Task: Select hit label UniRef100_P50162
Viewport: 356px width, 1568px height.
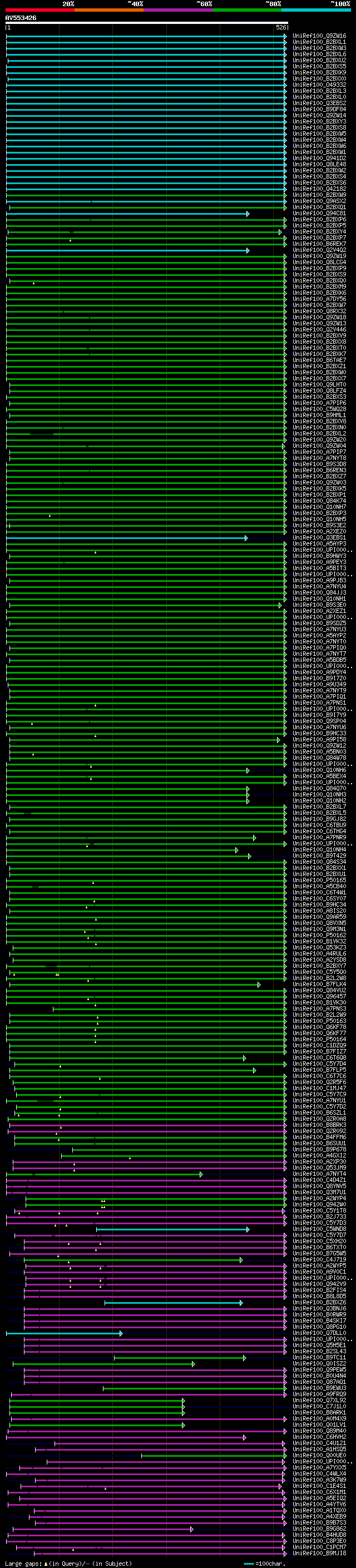Action: click(319, 935)
